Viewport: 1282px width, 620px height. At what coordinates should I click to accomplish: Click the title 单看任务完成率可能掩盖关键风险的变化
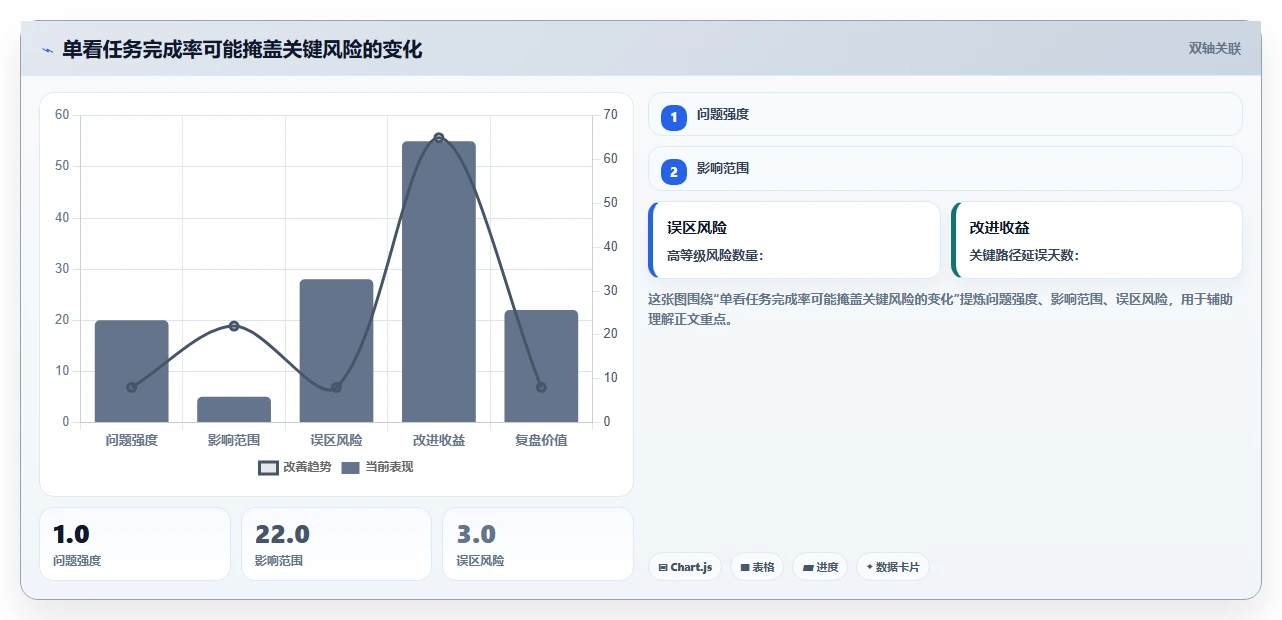(242, 49)
